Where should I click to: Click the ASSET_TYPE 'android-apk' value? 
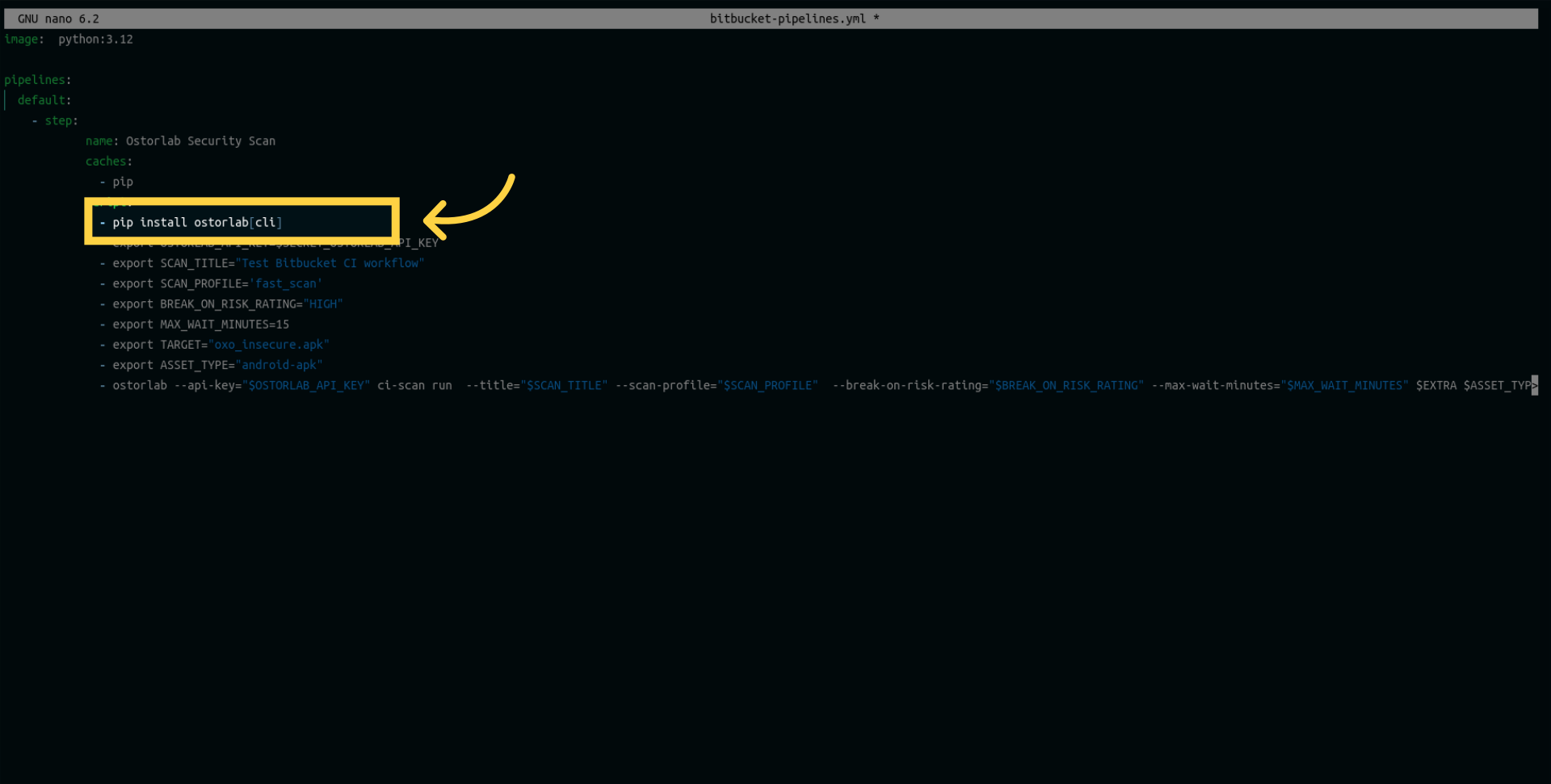point(279,365)
